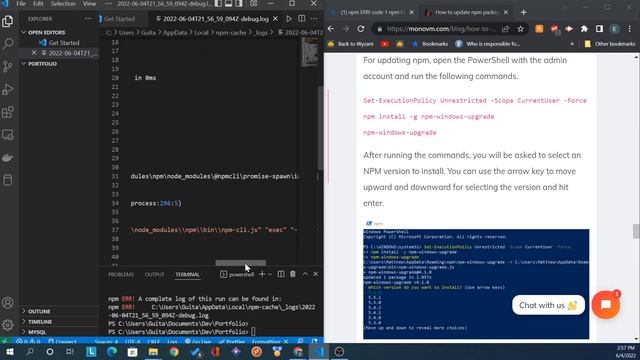The width and height of the screenshot is (640, 360).
Task: Switch to the Output panel tab
Action: (x=154, y=275)
